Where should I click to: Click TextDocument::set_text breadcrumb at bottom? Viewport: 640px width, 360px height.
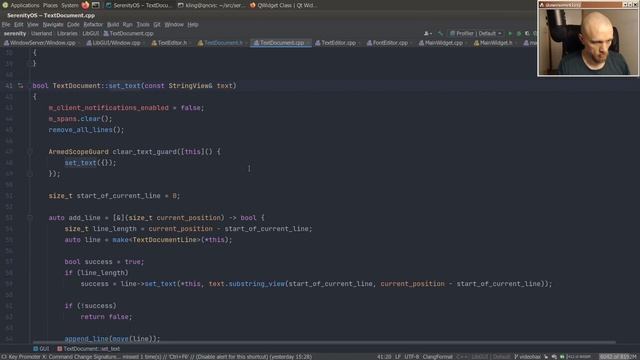89,349
